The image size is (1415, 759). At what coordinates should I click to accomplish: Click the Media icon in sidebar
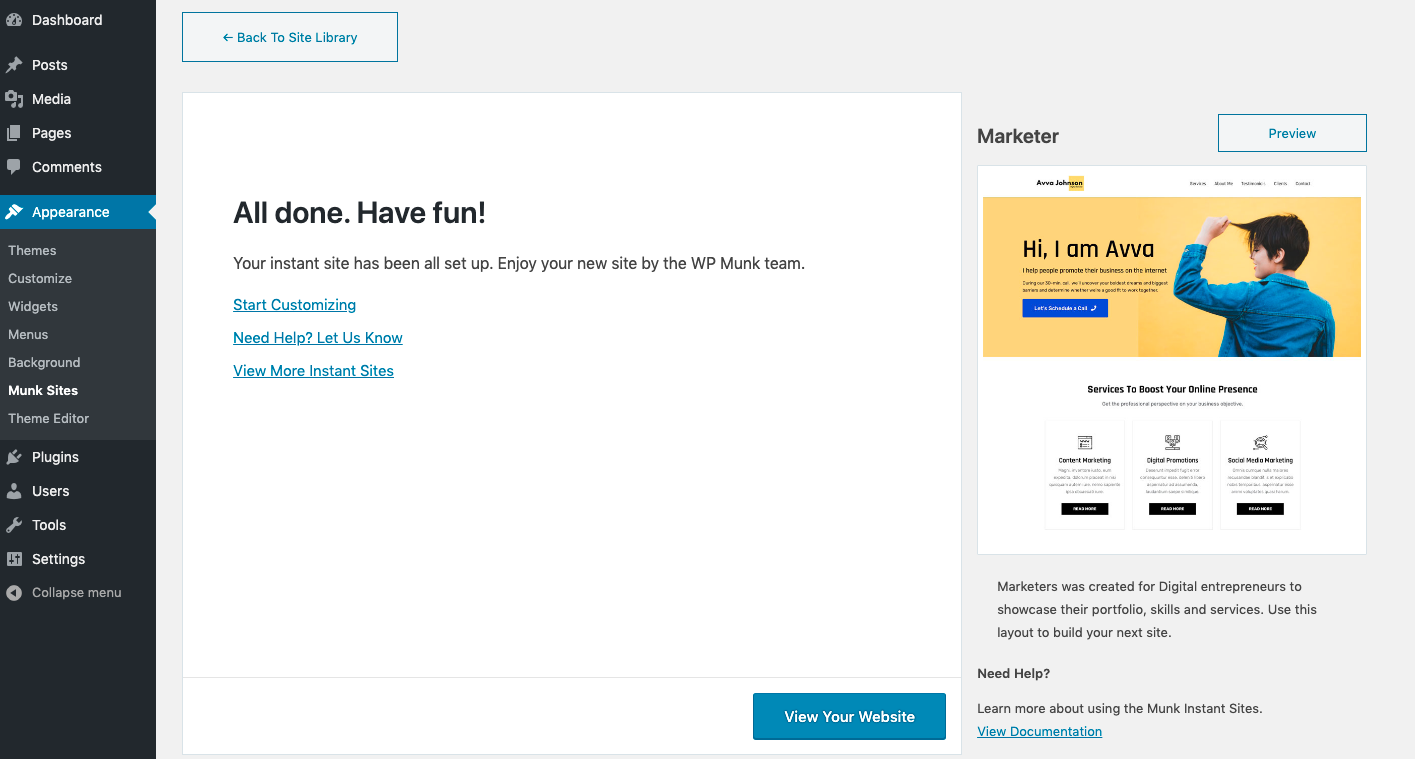tap(14, 99)
